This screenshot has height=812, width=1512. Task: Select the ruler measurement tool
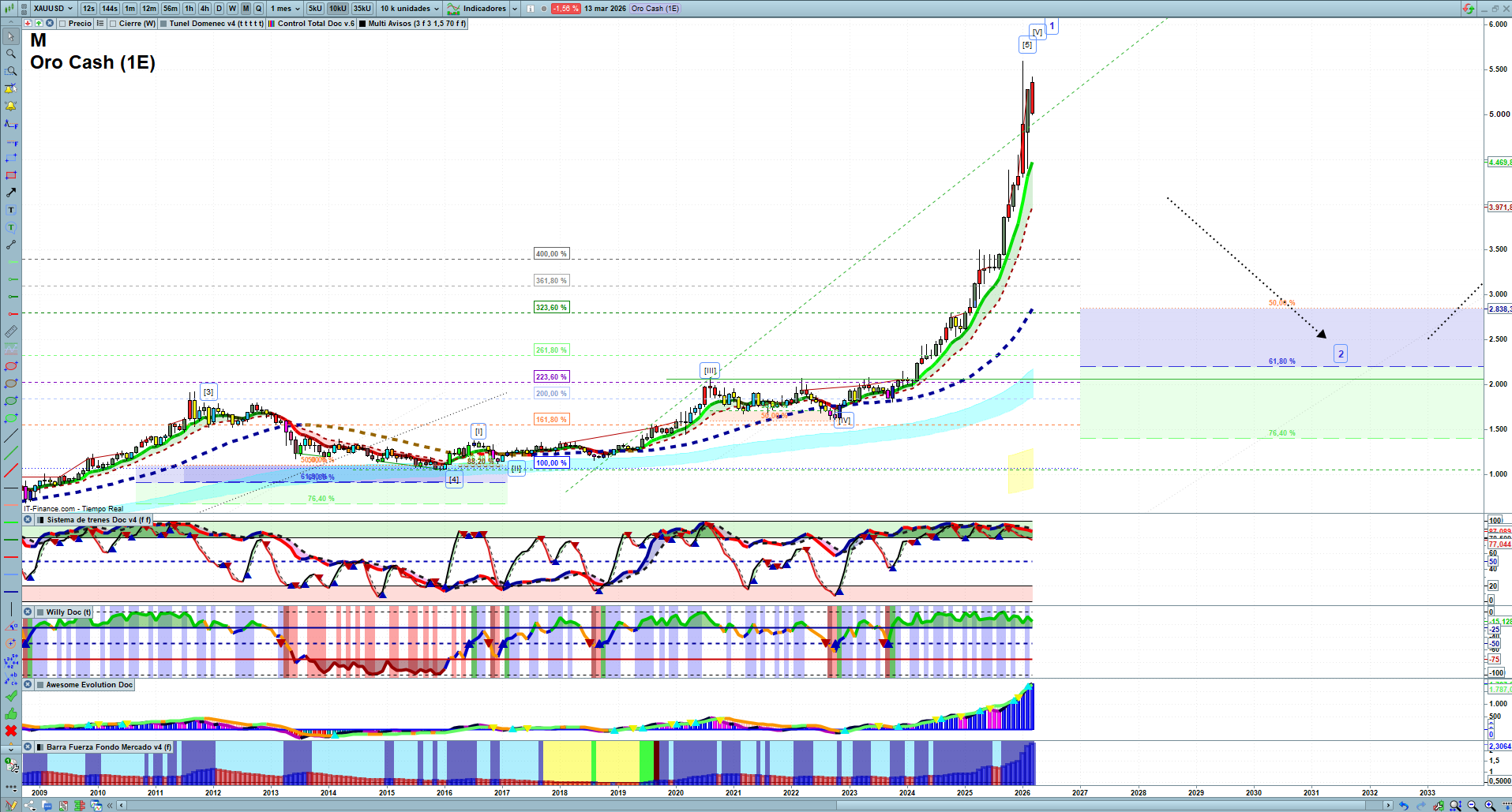[x=11, y=332]
